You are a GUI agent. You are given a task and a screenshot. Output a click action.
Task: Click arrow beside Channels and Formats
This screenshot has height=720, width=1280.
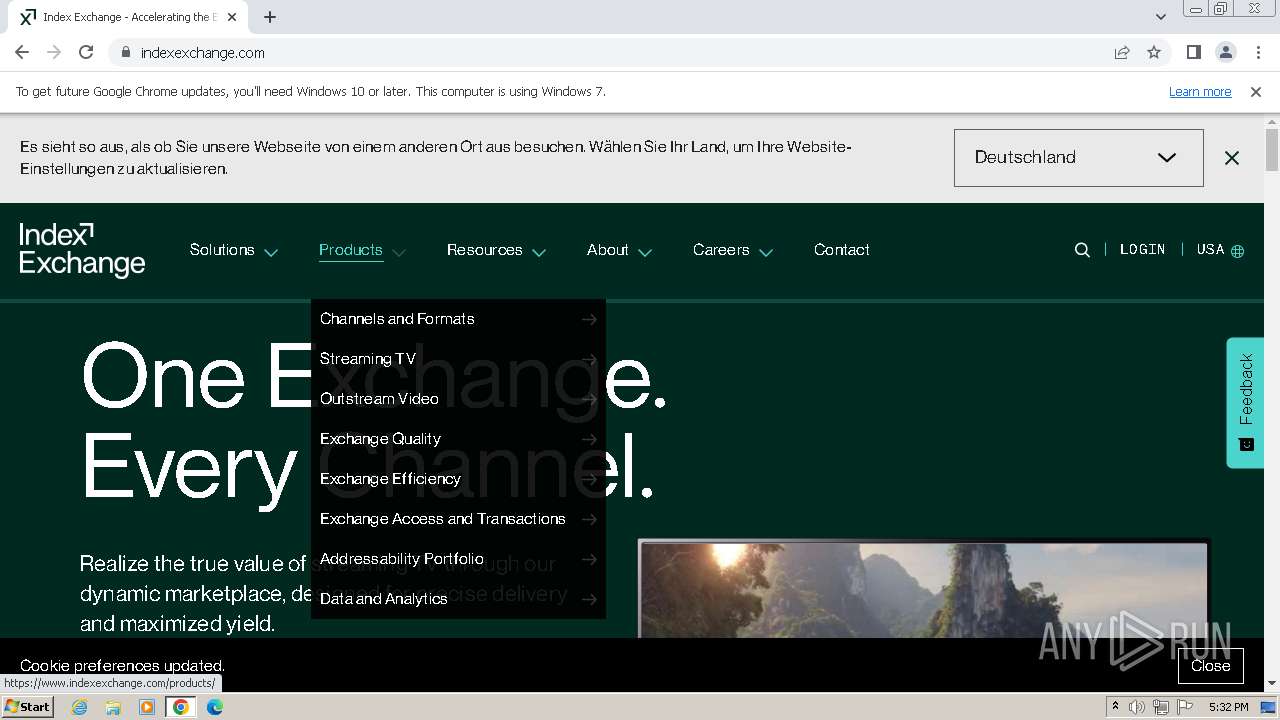(x=589, y=319)
